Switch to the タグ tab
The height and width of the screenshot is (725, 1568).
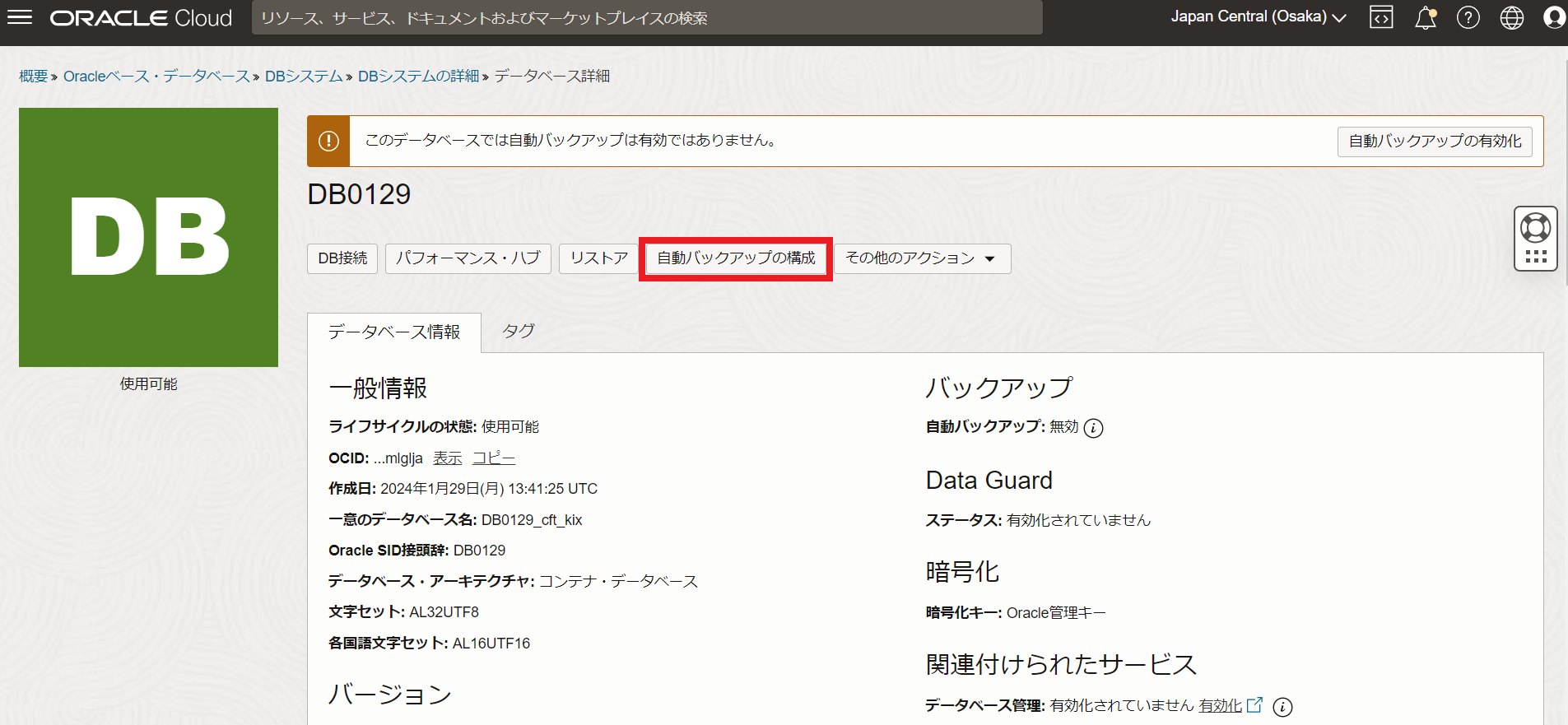(518, 331)
